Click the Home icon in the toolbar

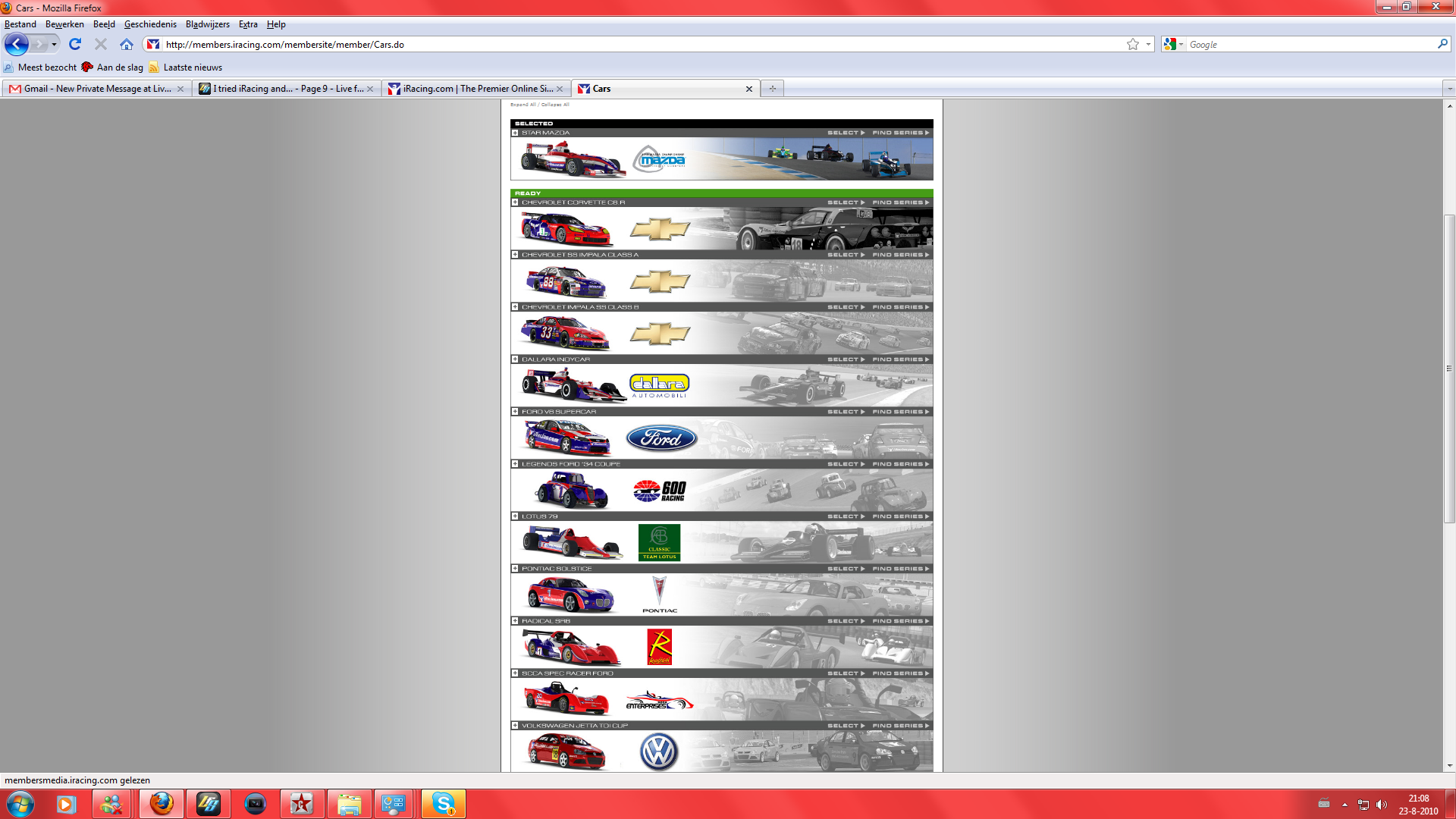(127, 44)
